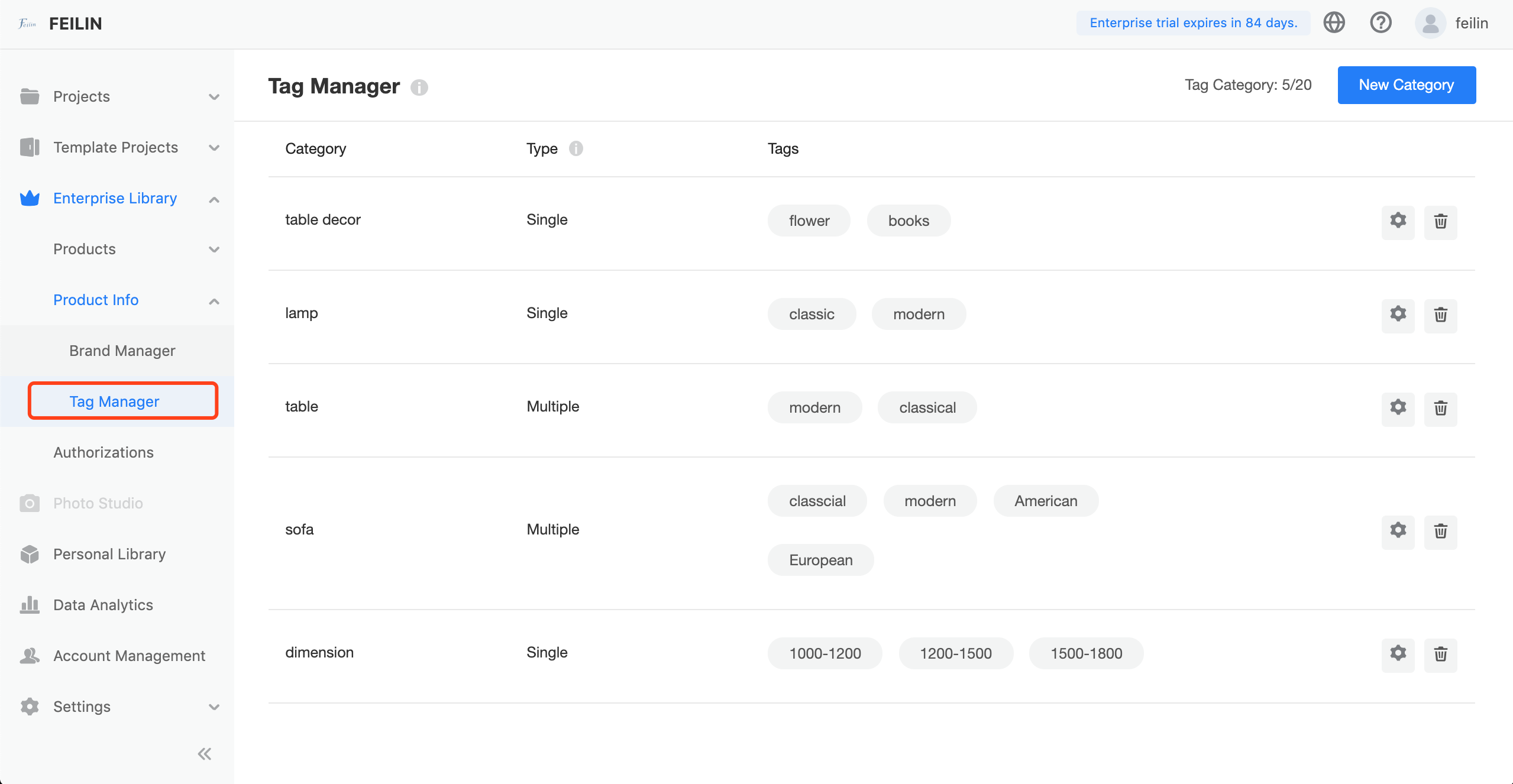Delete the dimension category
This screenshot has height=784, width=1513.
tap(1440, 654)
